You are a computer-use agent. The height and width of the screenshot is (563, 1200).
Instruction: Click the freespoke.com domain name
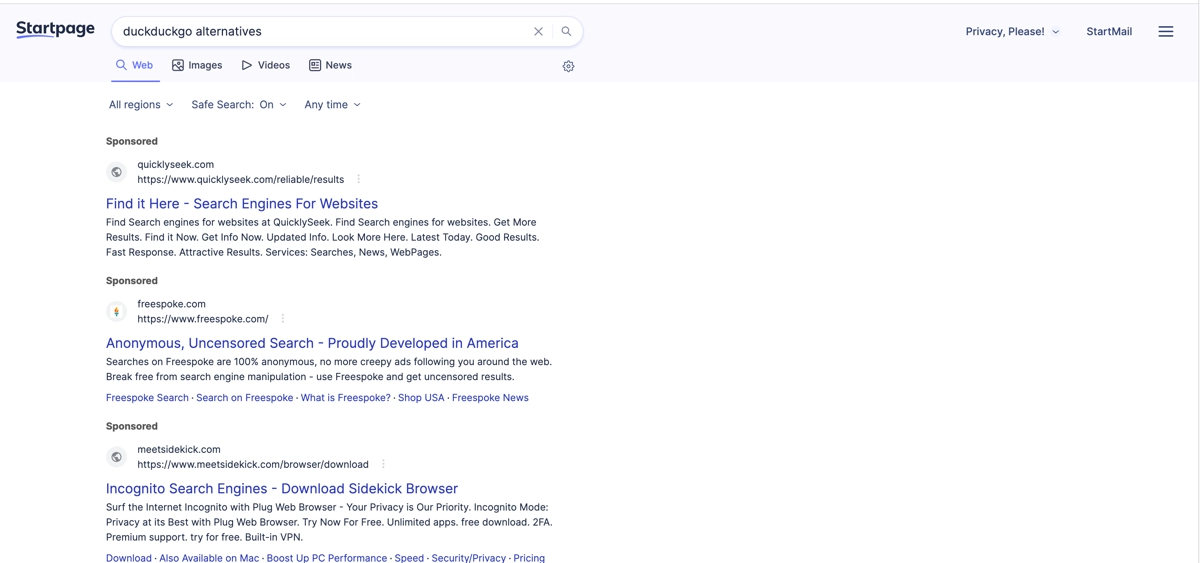point(172,304)
